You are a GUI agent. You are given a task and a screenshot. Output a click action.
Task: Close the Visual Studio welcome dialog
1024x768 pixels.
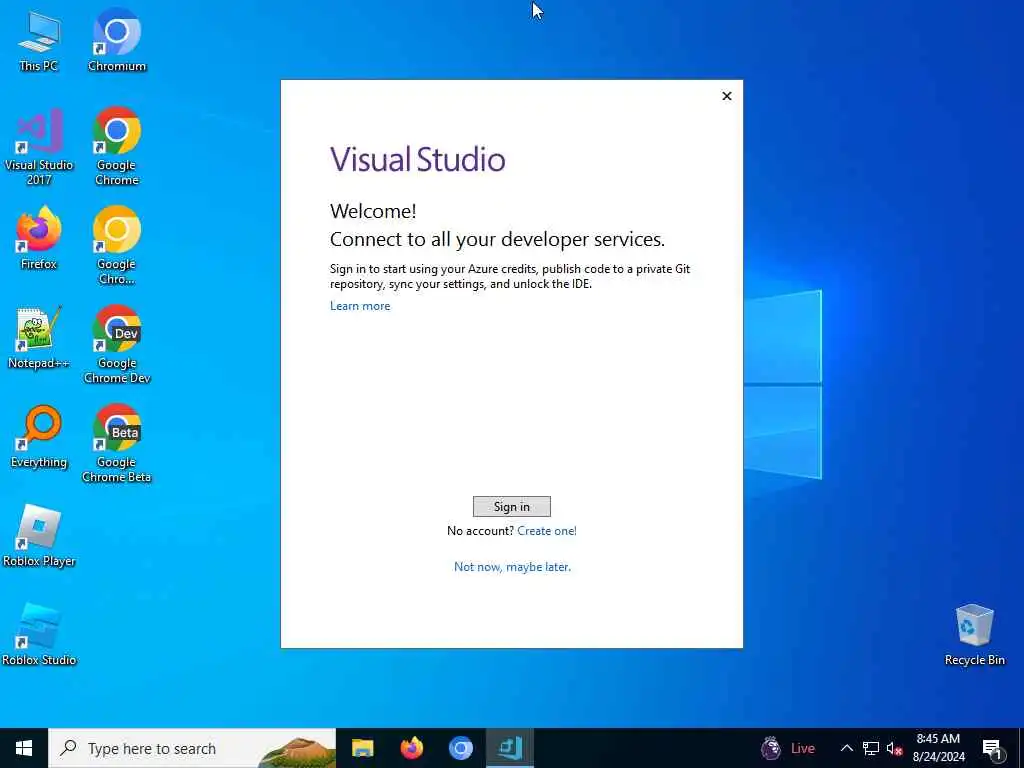click(x=726, y=96)
